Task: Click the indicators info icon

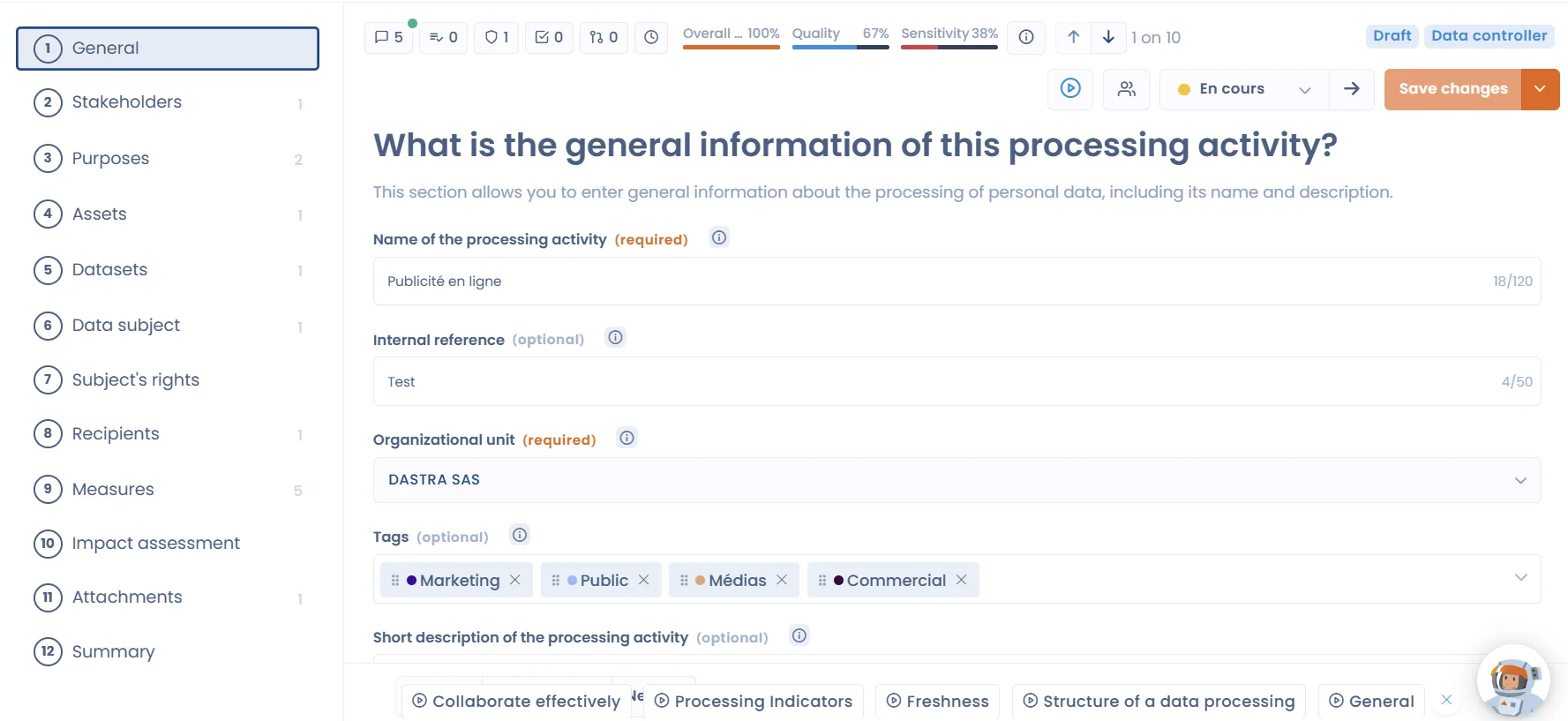Action: [x=1026, y=37]
